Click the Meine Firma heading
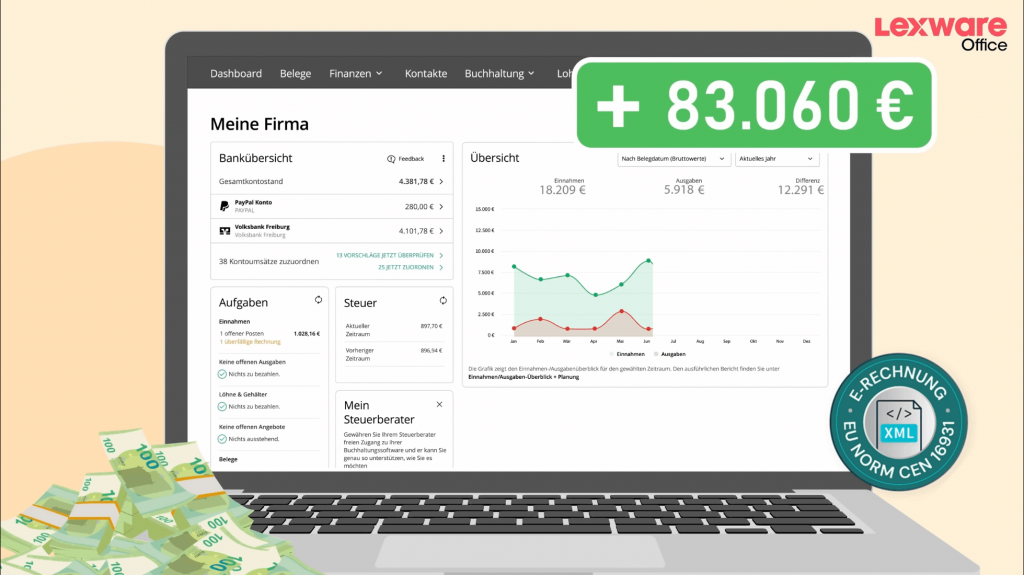This screenshot has height=575, width=1024. point(259,124)
